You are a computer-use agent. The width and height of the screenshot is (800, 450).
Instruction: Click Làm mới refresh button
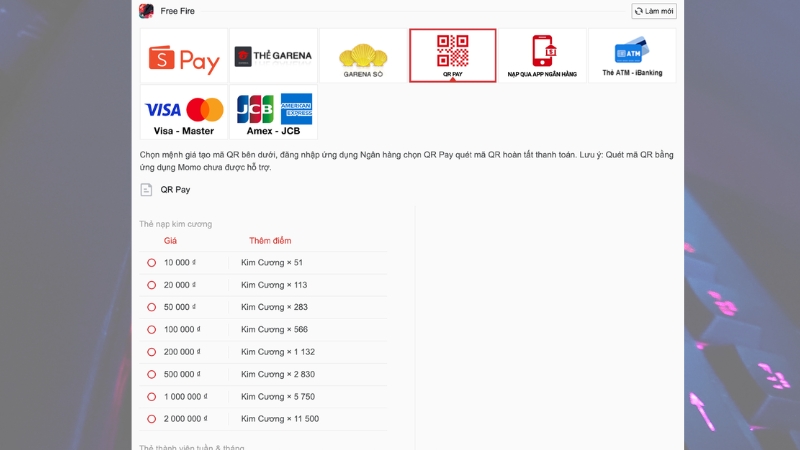coord(654,11)
